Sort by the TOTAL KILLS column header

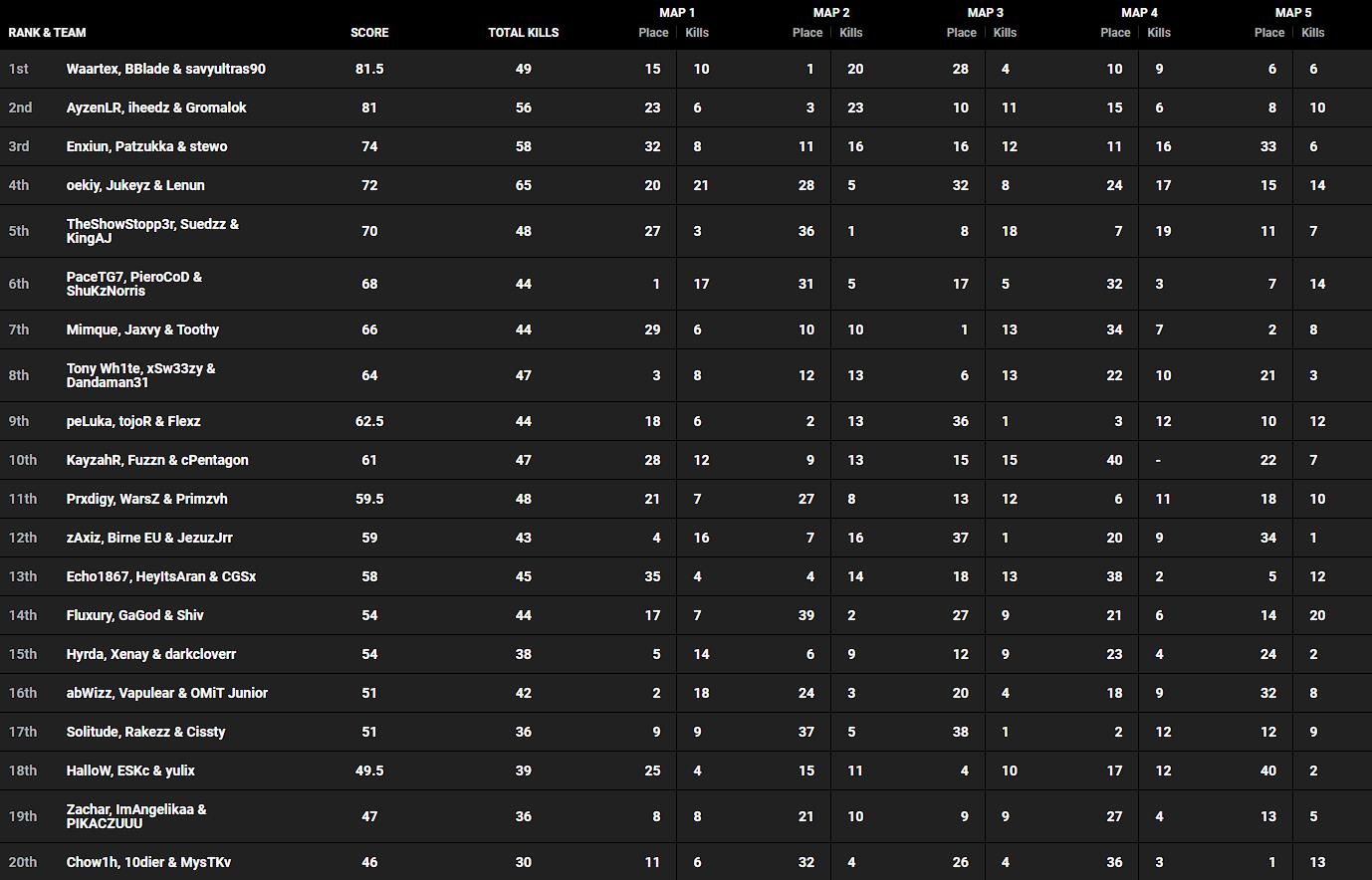(x=523, y=33)
